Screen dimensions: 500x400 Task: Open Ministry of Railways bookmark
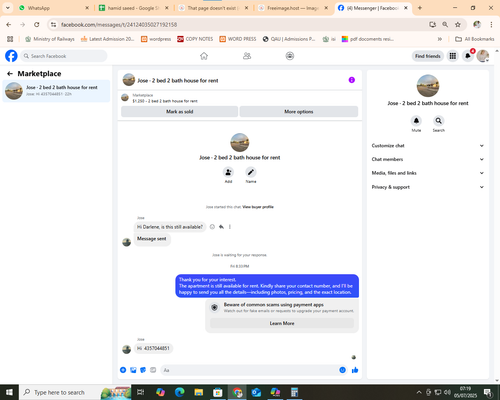(x=50, y=39)
